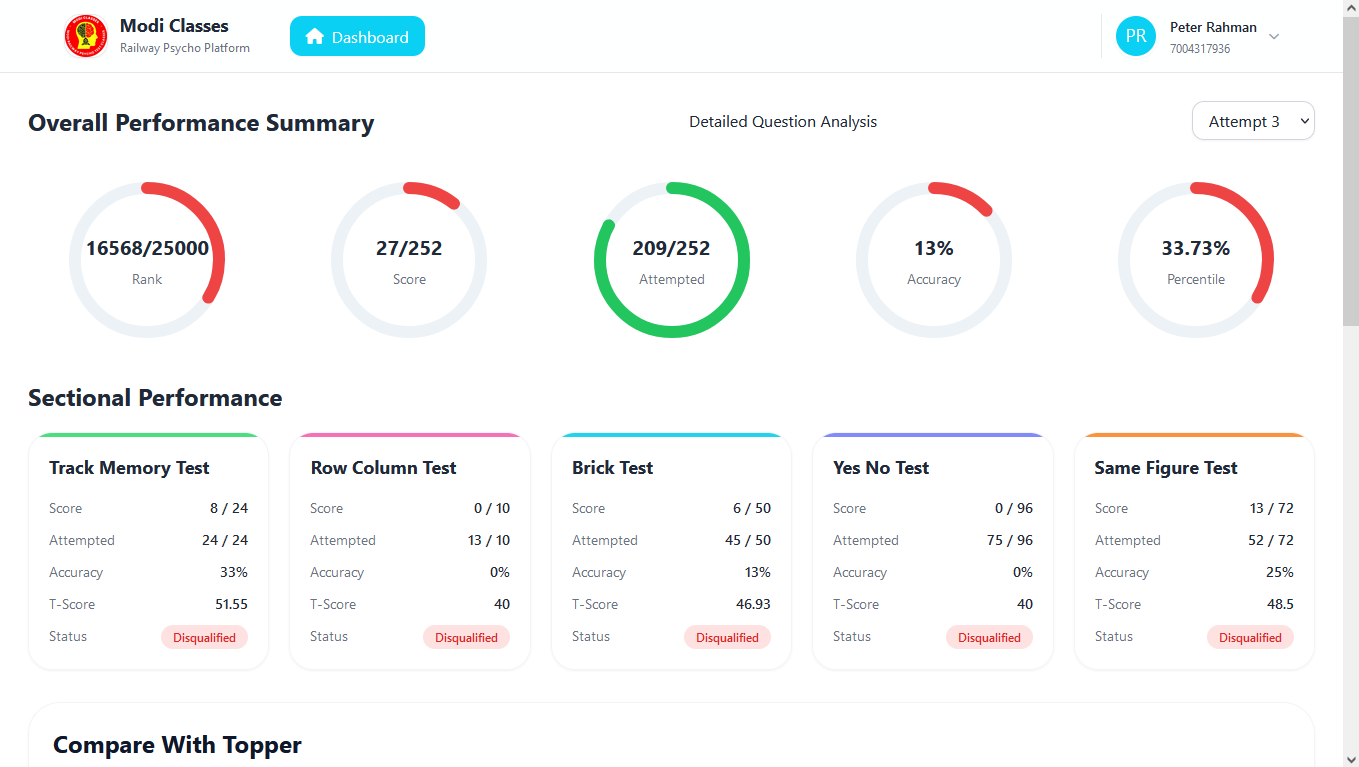The height and width of the screenshot is (767, 1359).
Task: Click the Sectional Performance heading
Action: 155,398
